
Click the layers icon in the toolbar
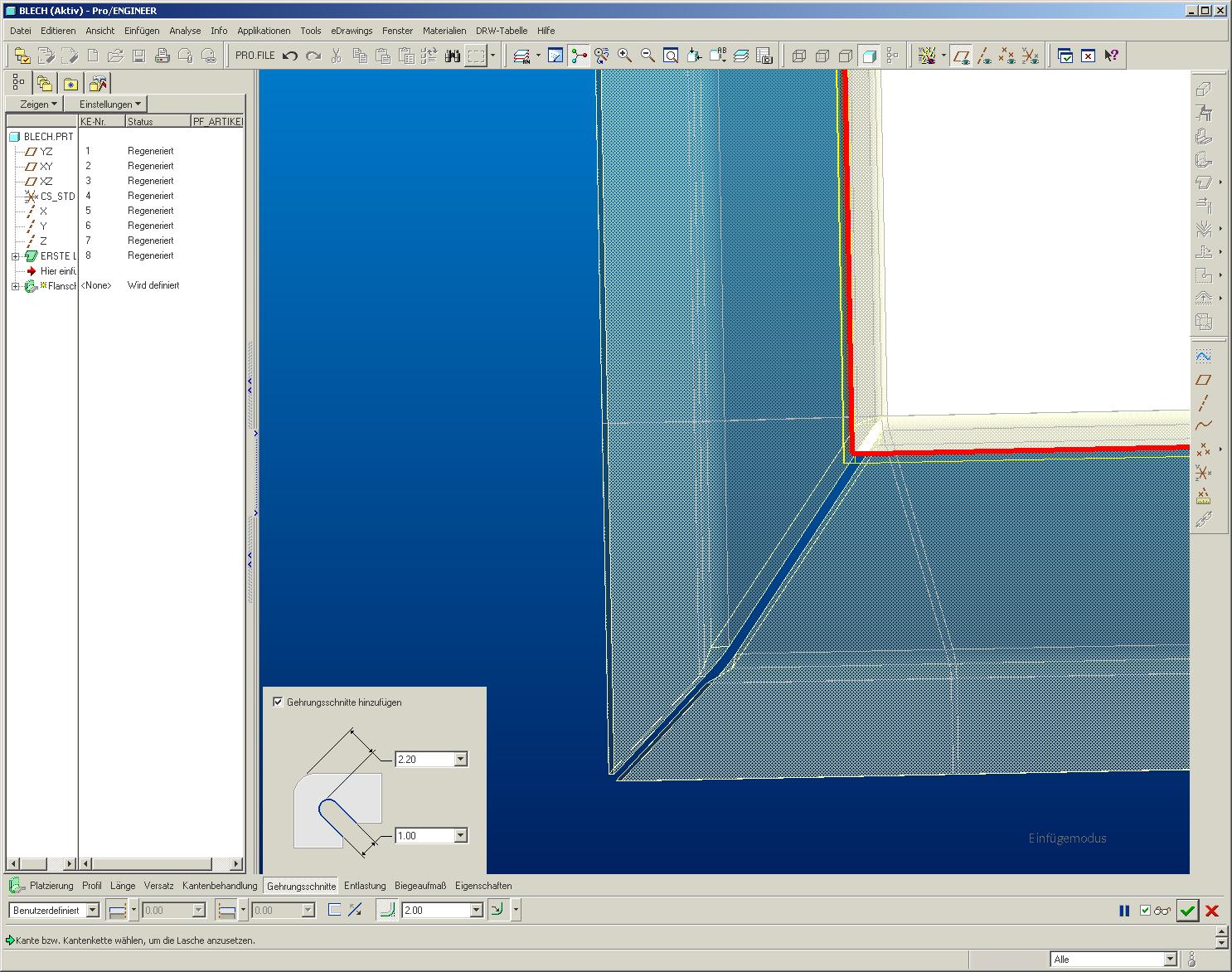coord(741,56)
